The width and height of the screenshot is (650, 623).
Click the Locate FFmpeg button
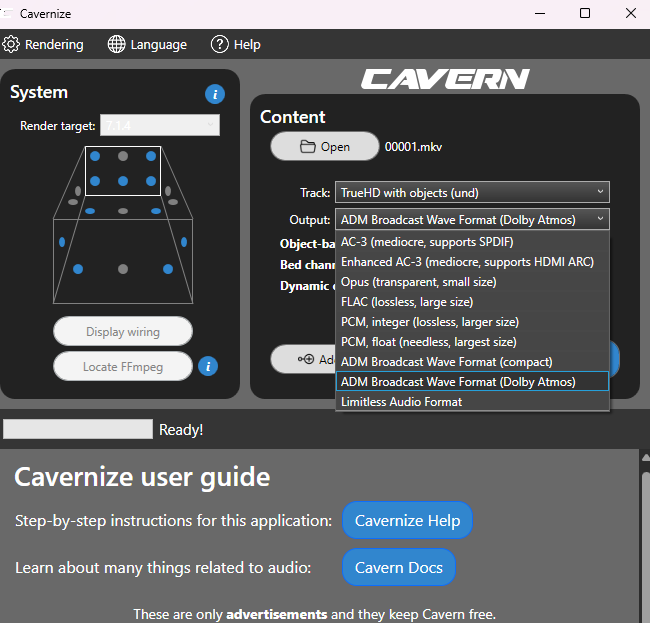click(123, 366)
